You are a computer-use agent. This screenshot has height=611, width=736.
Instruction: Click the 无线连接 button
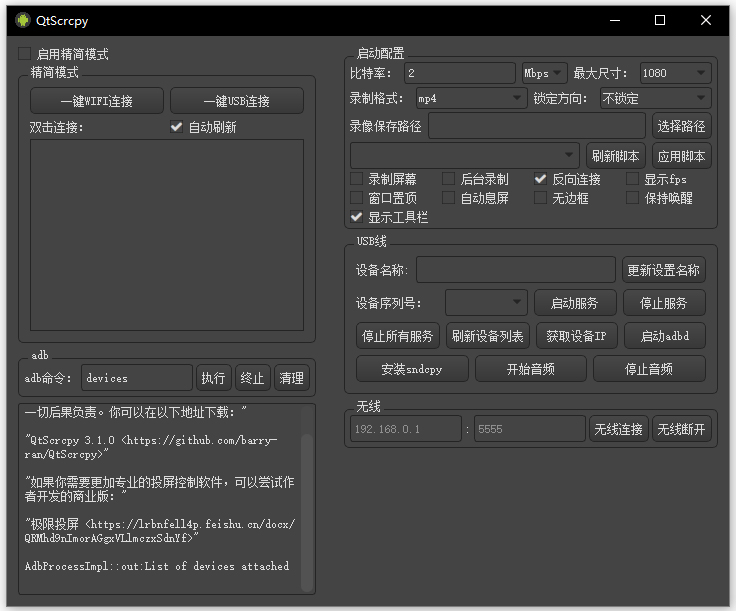(619, 429)
